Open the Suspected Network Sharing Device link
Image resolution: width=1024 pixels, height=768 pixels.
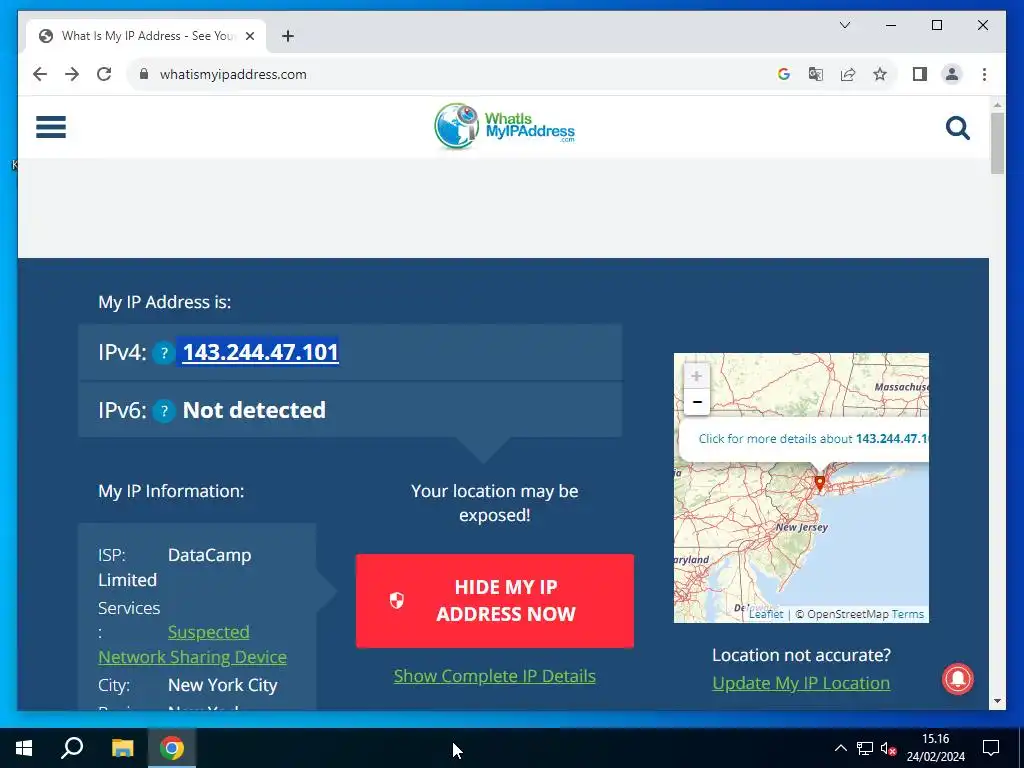click(x=192, y=645)
